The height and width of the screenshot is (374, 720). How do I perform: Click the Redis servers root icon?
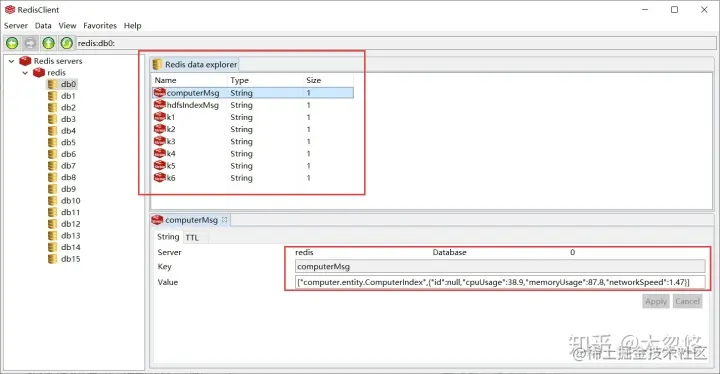tap(25, 61)
